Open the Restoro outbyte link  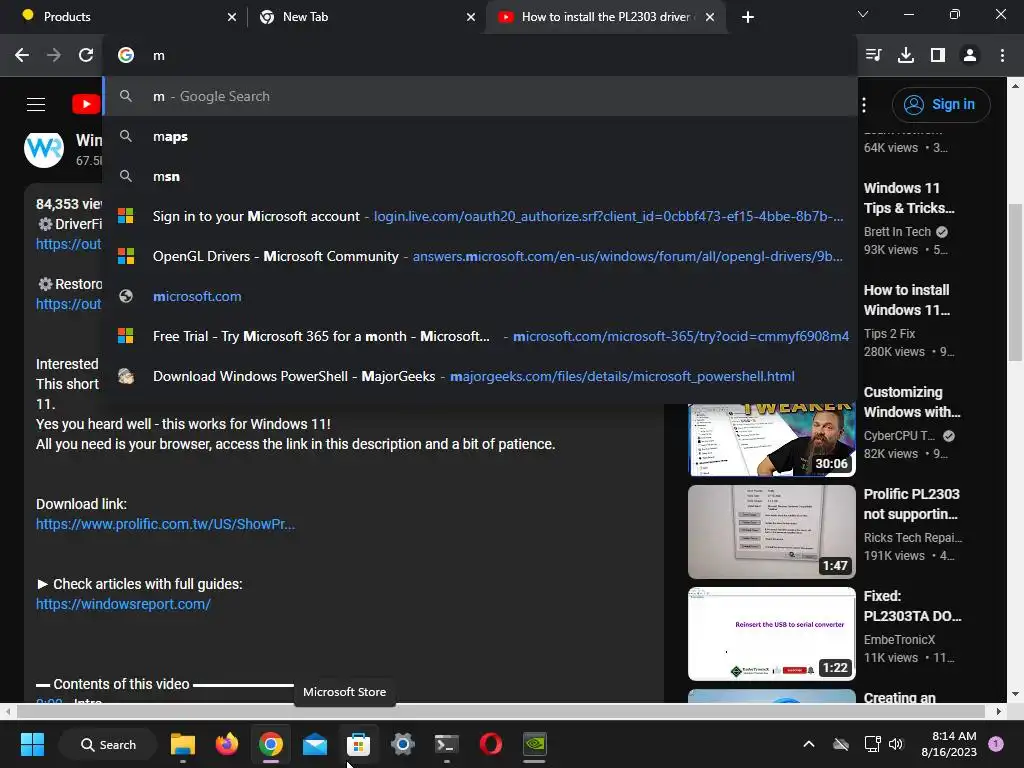[69, 304]
